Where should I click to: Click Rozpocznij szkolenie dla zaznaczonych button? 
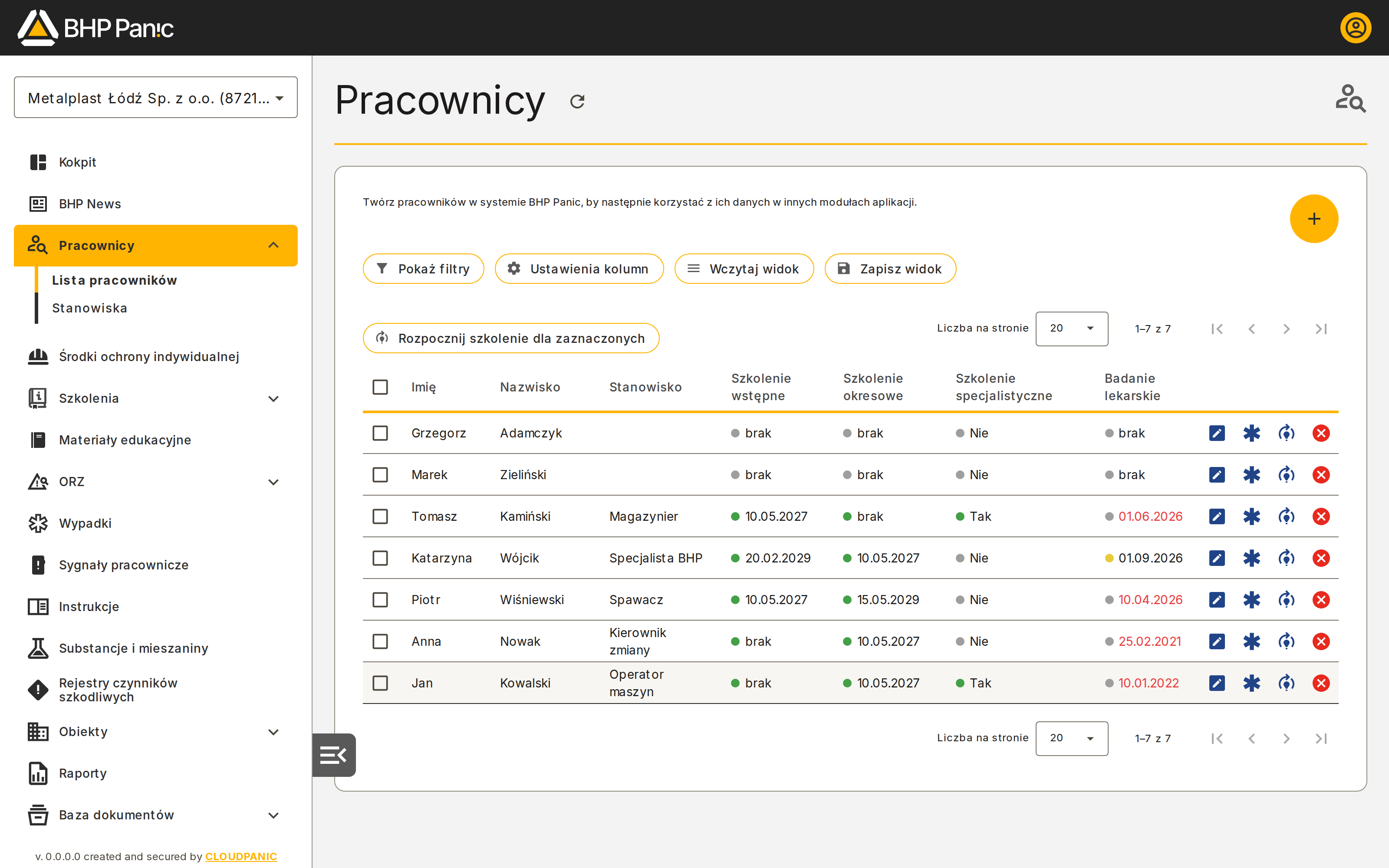coord(511,338)
